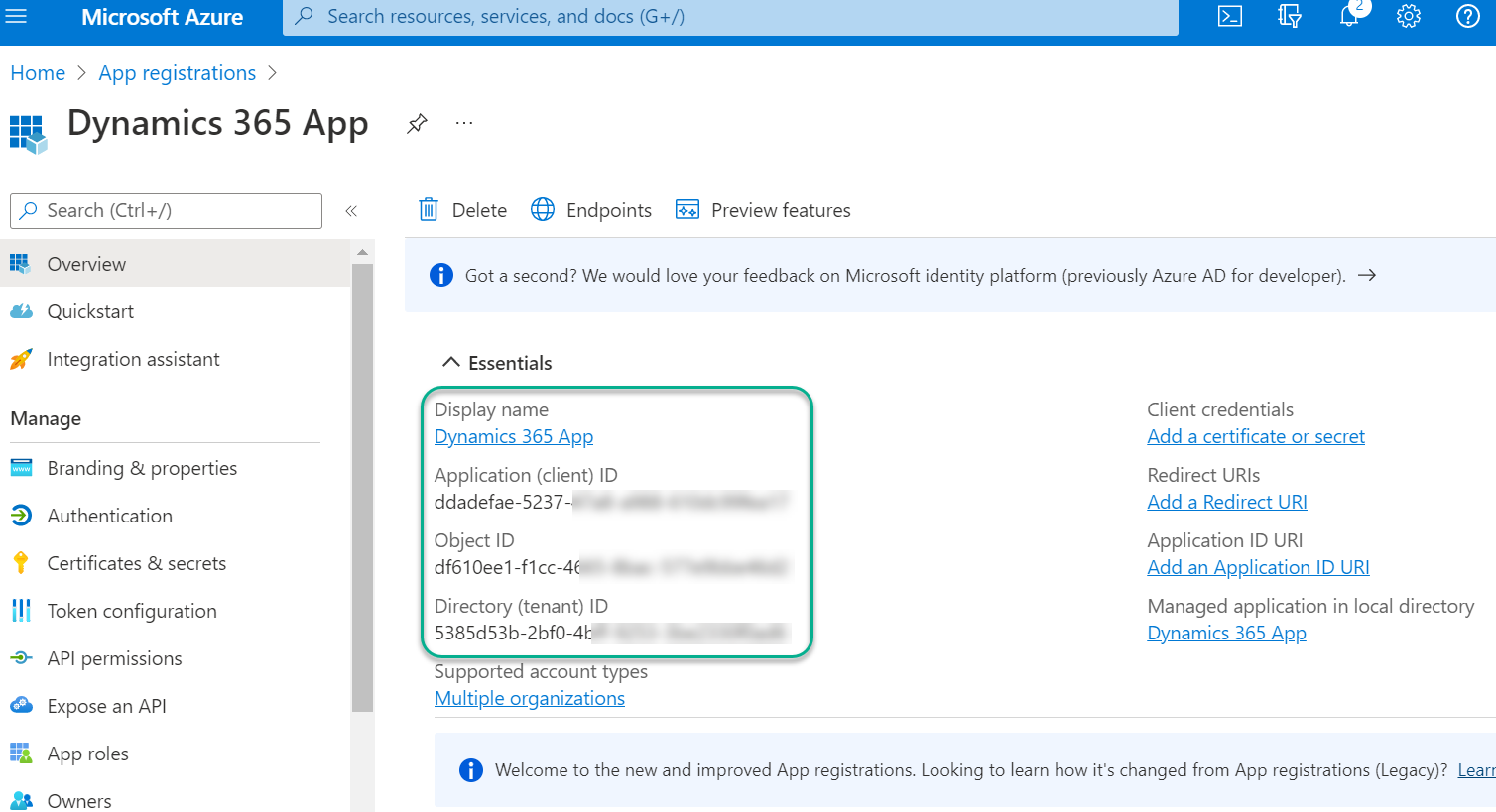The width and height of the screenshot is (1496, 812).
Task: Open the Multiple organizations link
Action: coord(529,698)
